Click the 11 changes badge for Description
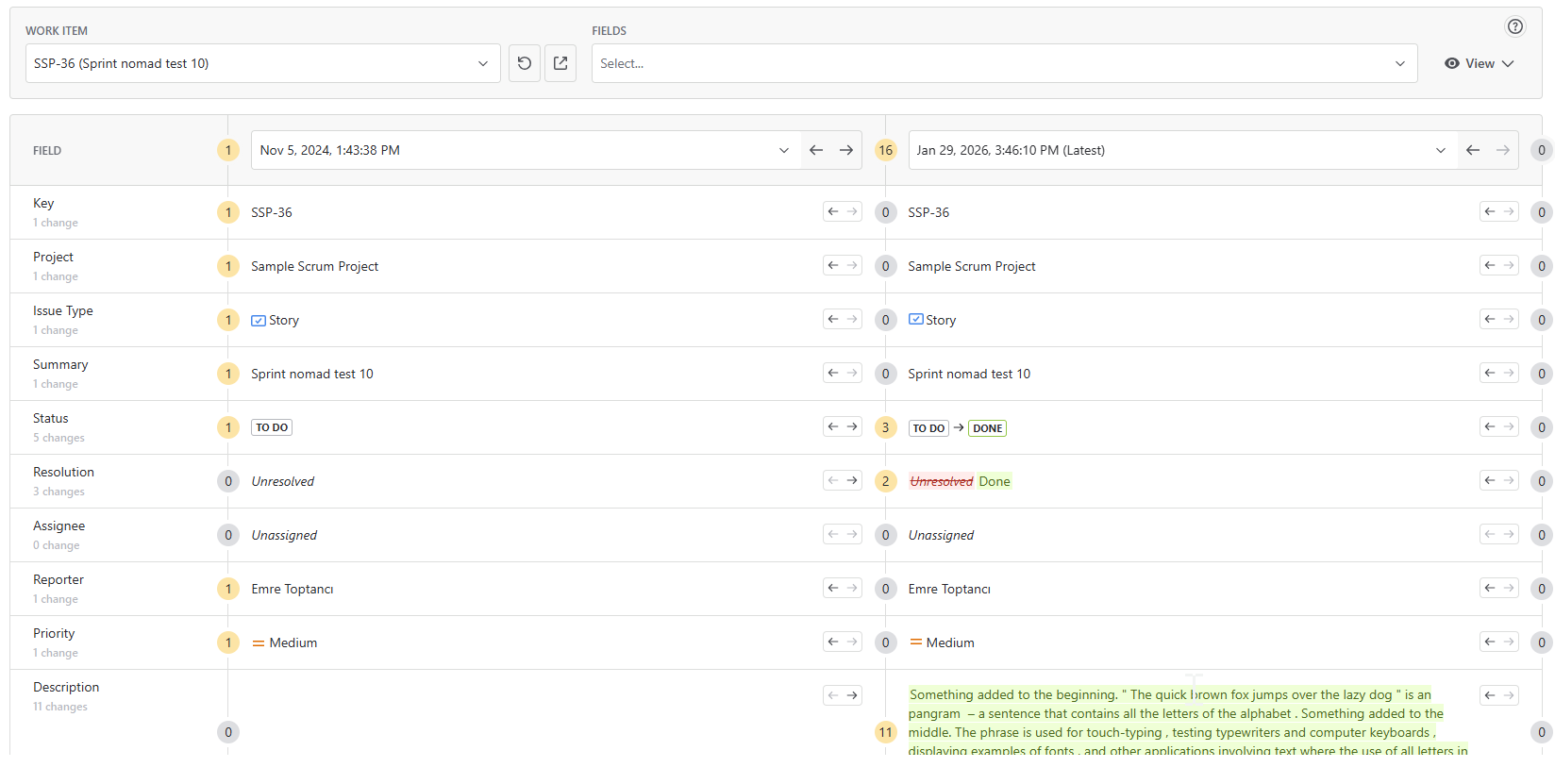The image size is (1555, 784). [x=885, y=732]
